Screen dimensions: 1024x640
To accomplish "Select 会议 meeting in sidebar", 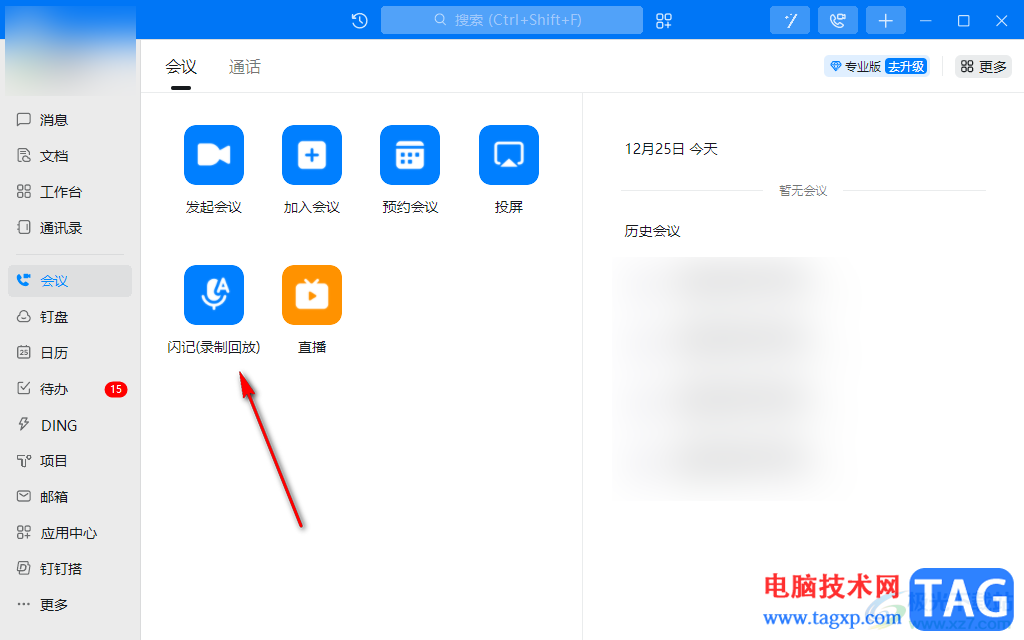I will 70,281.
